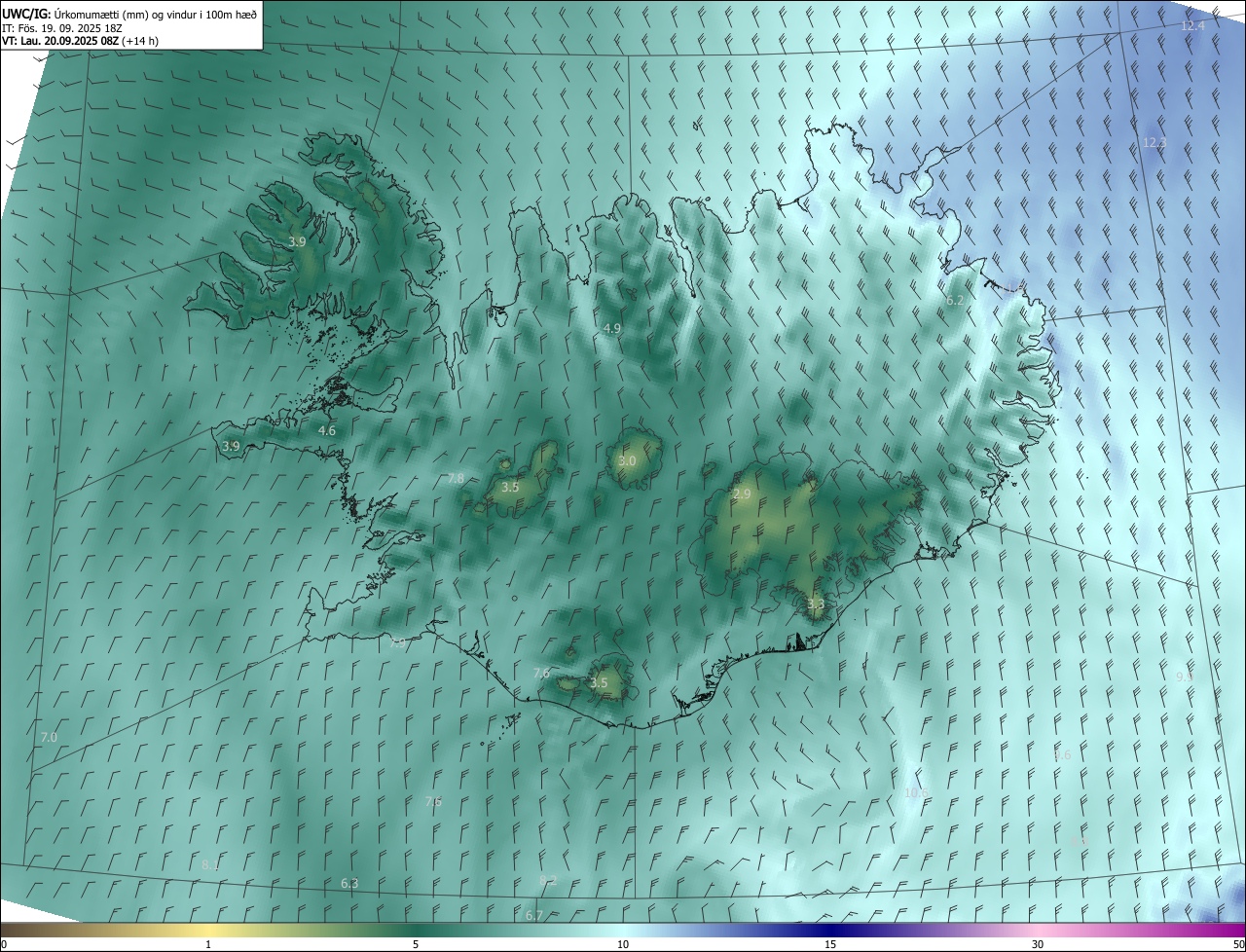Viewport: 1246px width, 952px height.
Task: Pick the 3.3 value label
Action: [x=816, y=604]
